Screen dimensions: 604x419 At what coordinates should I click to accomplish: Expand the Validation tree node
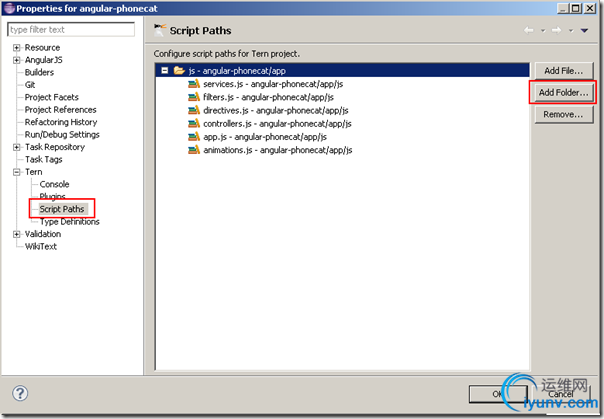tap(16, 234)
